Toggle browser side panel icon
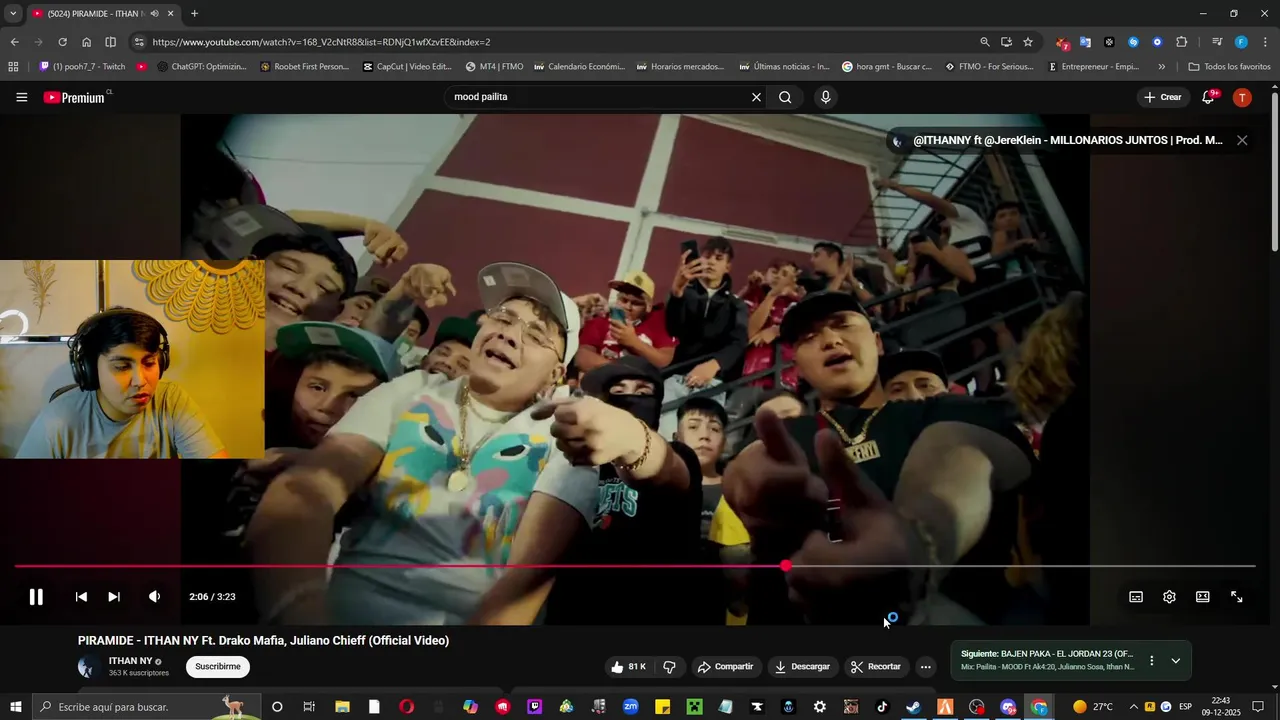Image resolution: width=1280 pixels, height=720 pixels. pyautogui.click(x=110, y=42)
